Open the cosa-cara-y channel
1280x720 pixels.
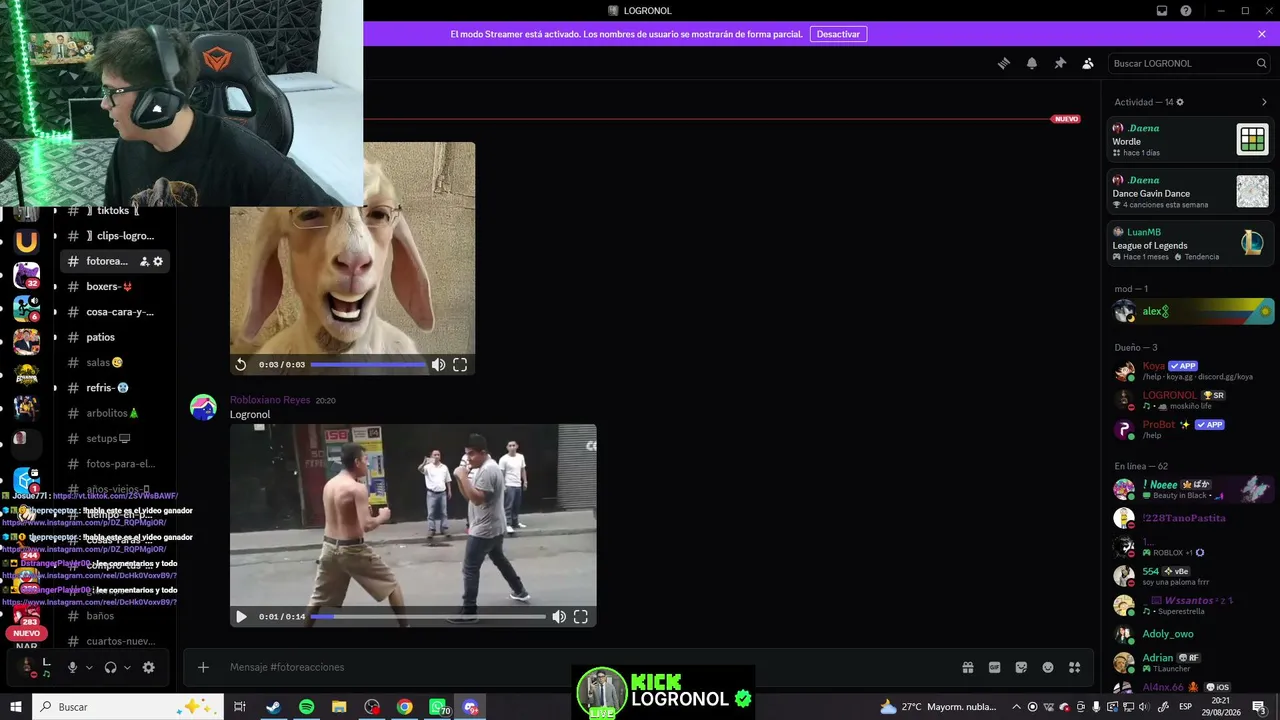114,312
